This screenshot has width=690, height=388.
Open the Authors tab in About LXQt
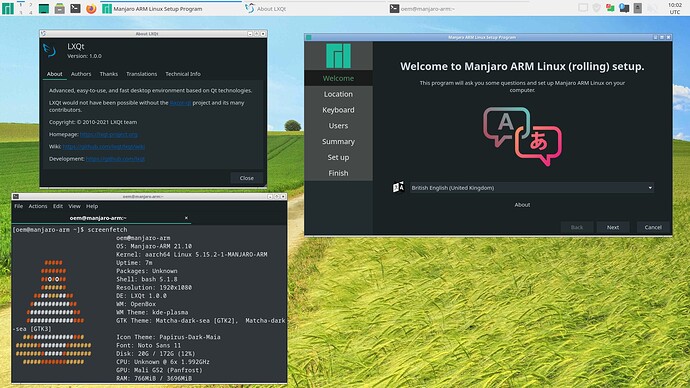(81, 74)
